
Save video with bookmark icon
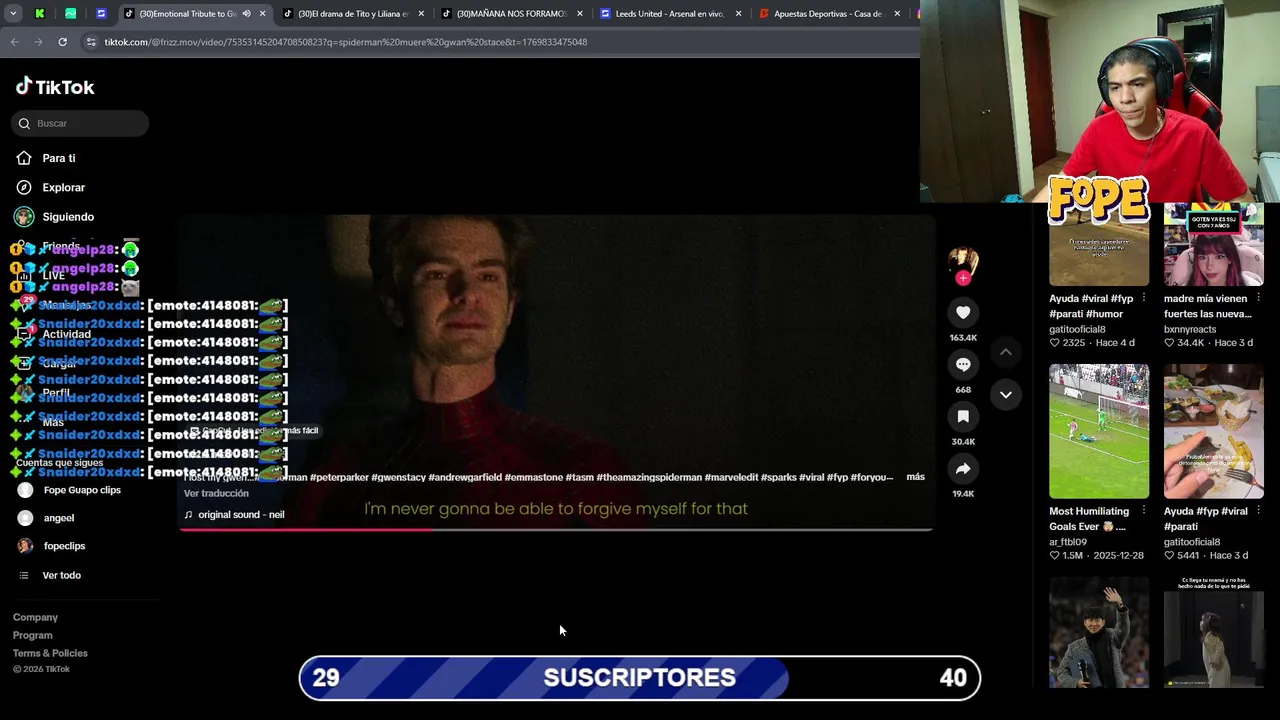click(963, 417)
